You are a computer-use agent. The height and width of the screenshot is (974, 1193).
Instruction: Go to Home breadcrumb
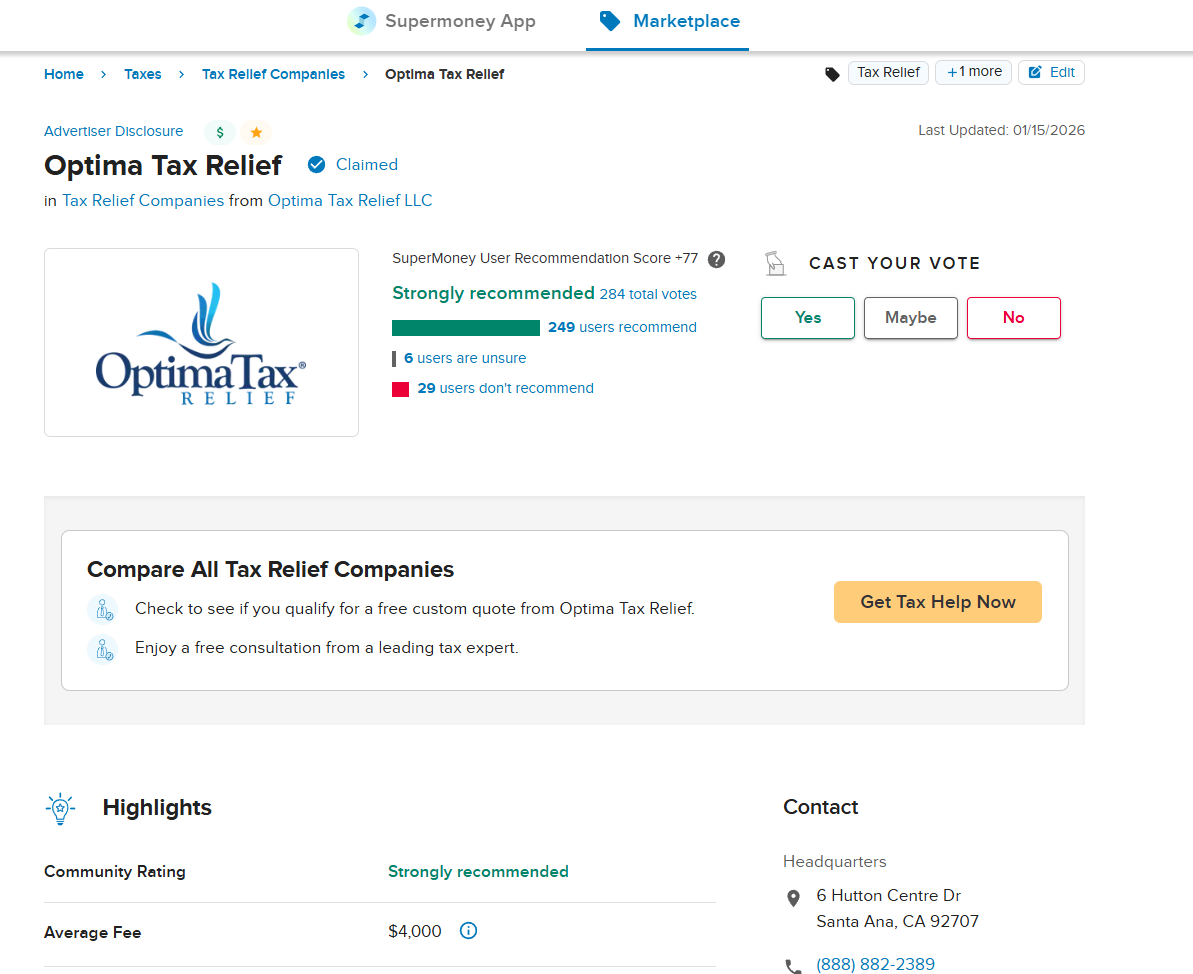click(x=64, y=74)
